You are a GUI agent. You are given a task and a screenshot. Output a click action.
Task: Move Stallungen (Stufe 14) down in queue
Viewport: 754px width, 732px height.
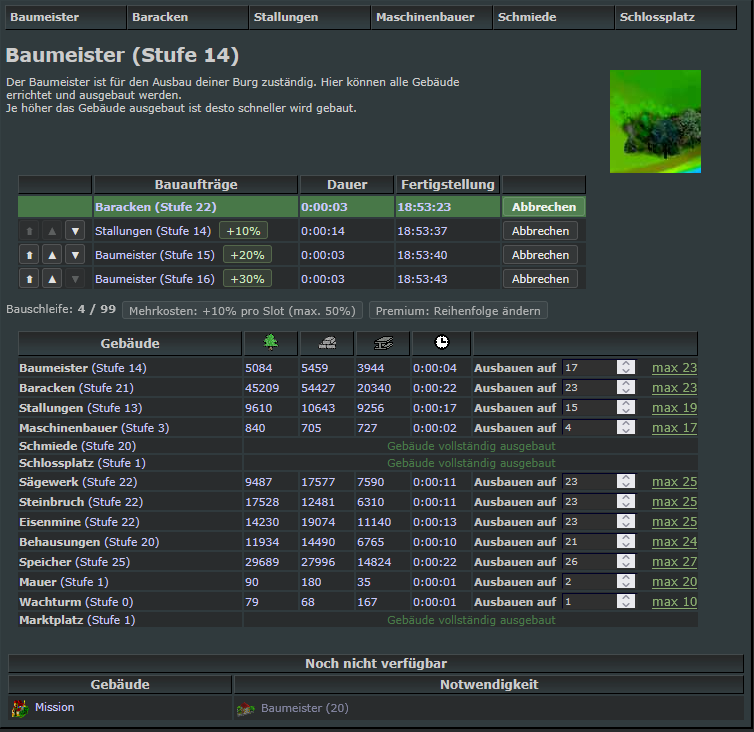click(x=75, y=231)
